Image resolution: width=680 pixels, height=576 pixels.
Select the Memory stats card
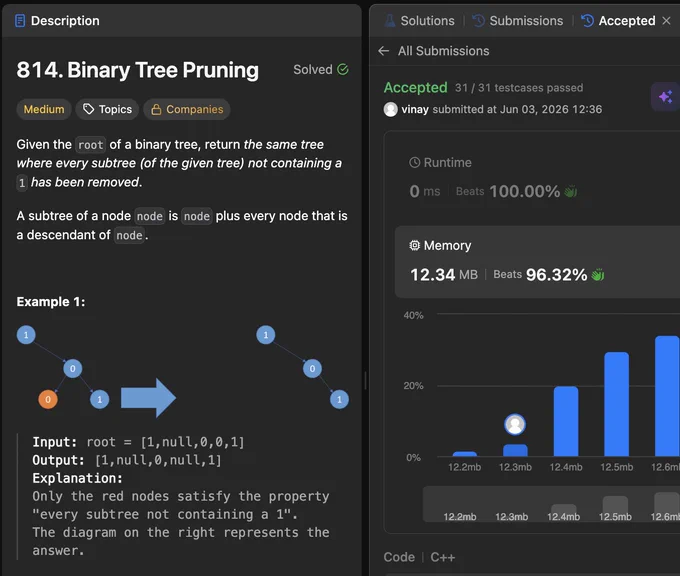tap(537, 262)
